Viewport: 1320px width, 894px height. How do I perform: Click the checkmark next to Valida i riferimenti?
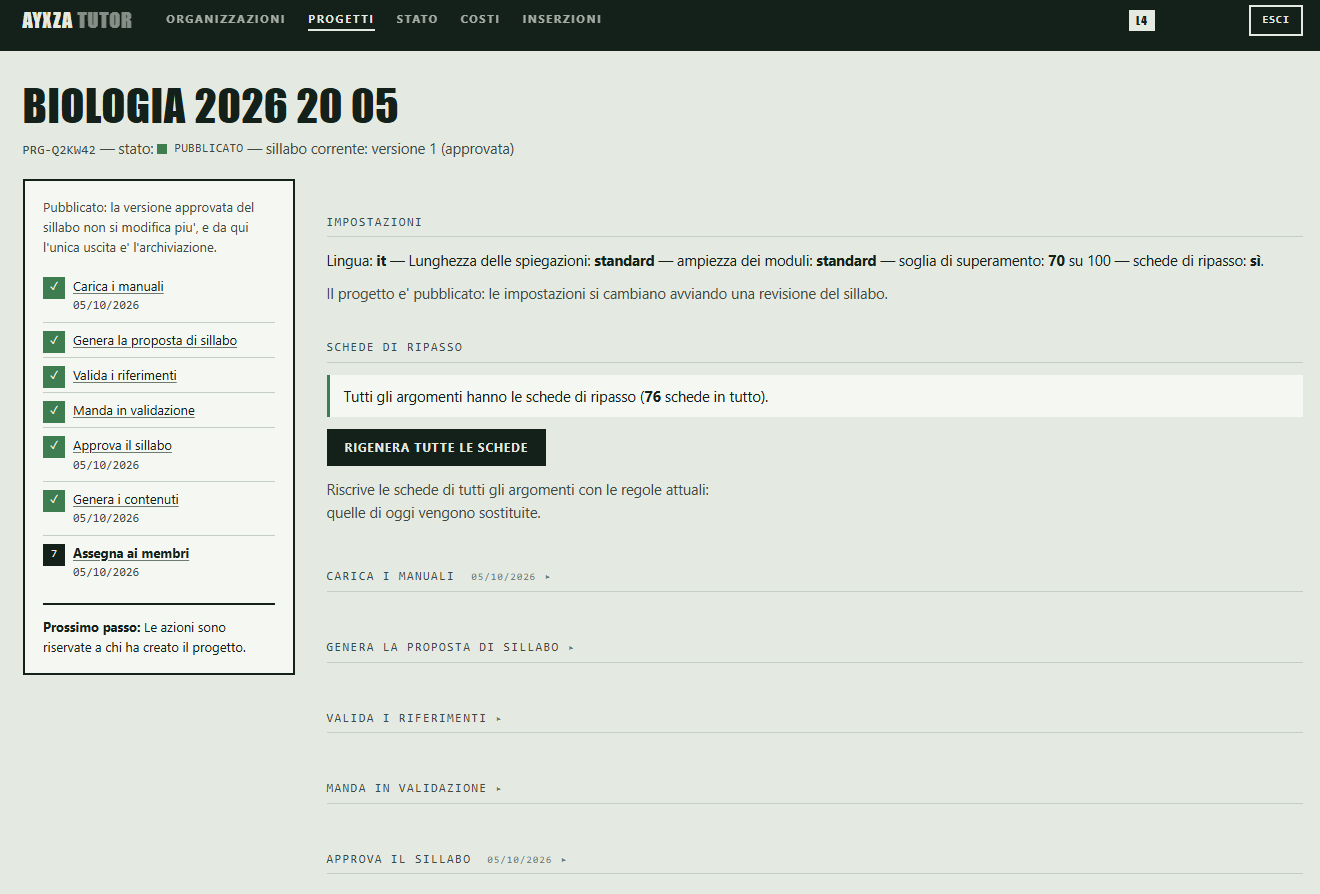[54, 376]
